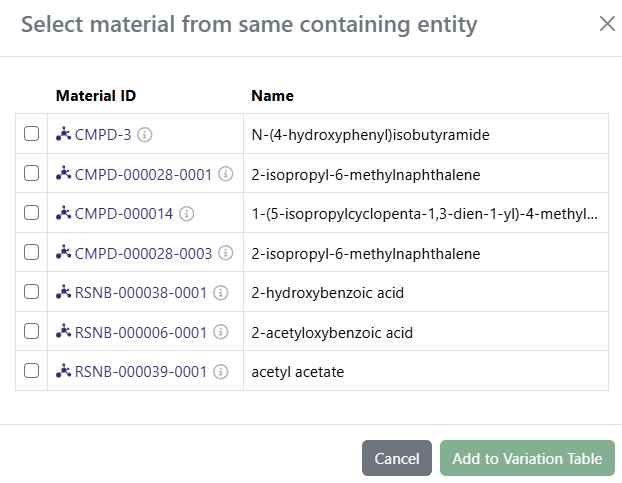This screenshot has height=483, width=622.
Task: Follow the CMPD-000028-0003 link
Action: point(143,253)
